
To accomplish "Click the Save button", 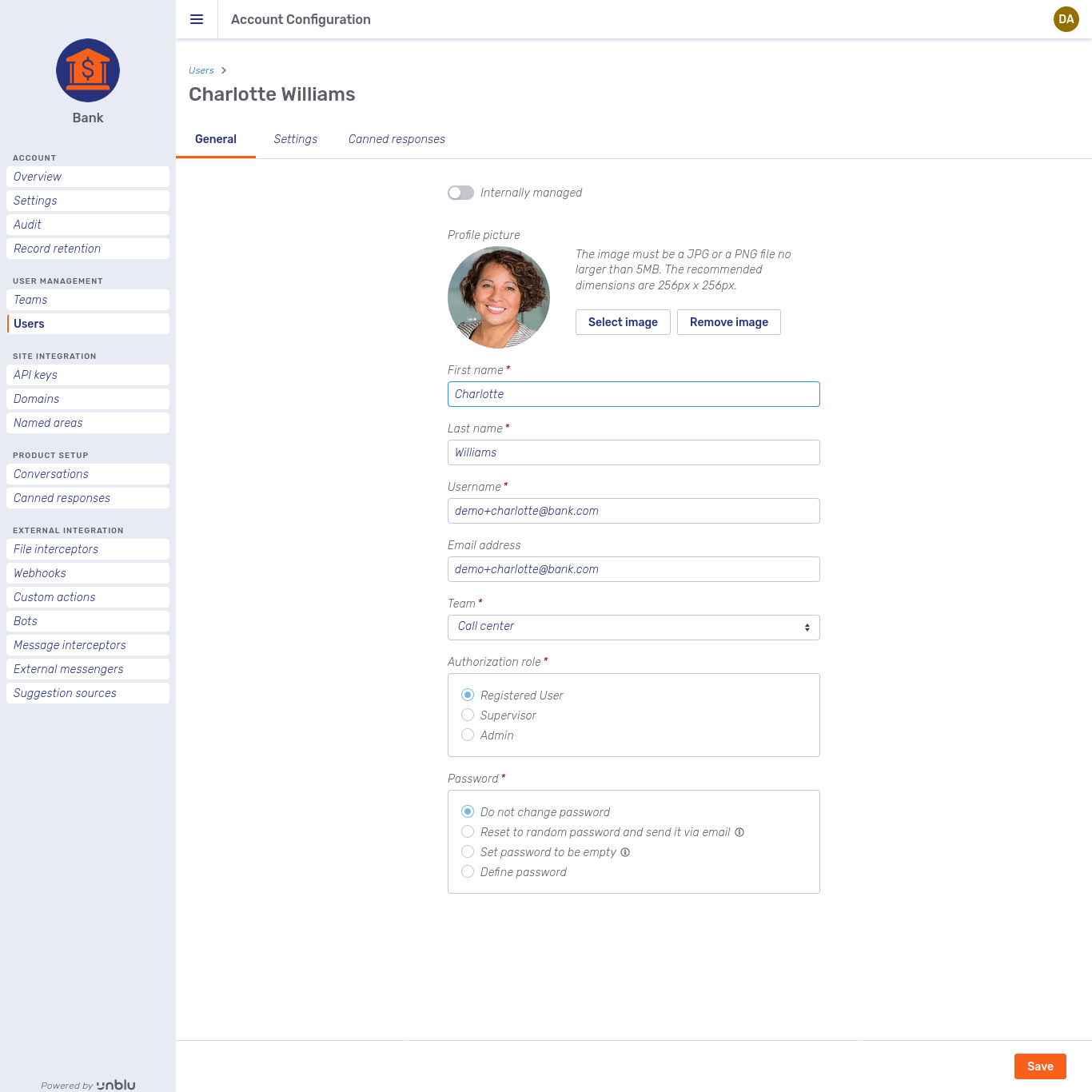I will pos(1039,1066).
